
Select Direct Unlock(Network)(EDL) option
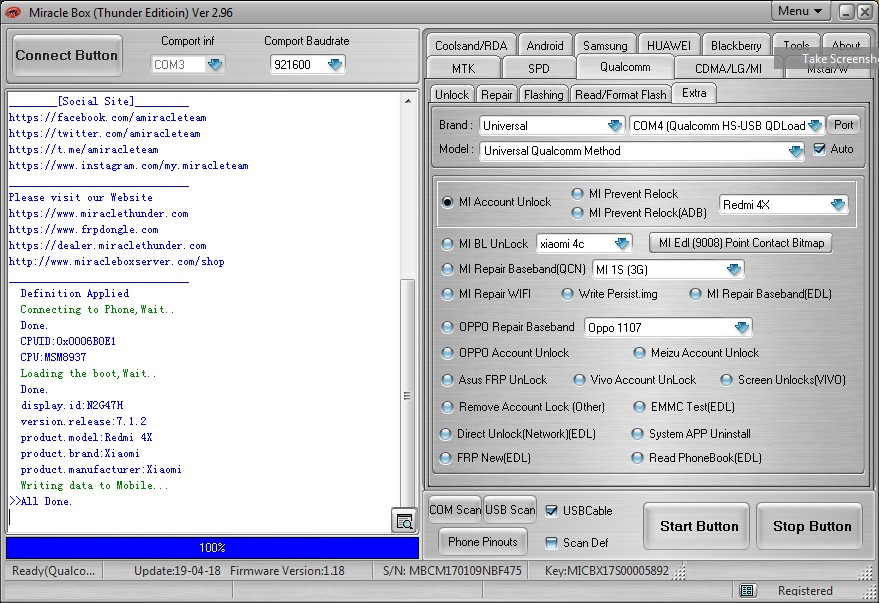[x=445, y=434]
